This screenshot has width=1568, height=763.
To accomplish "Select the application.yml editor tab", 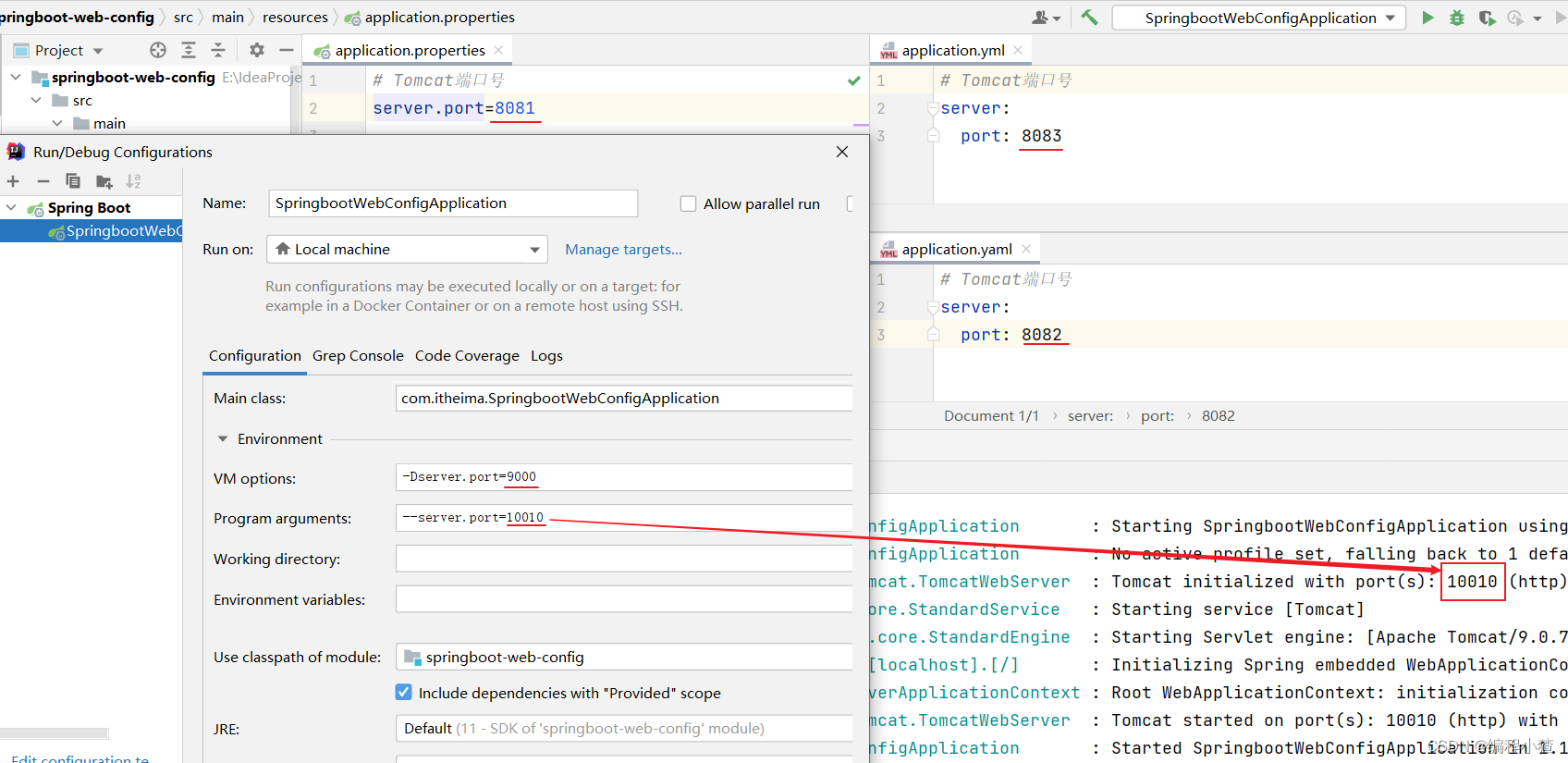I will pos(952,50).
